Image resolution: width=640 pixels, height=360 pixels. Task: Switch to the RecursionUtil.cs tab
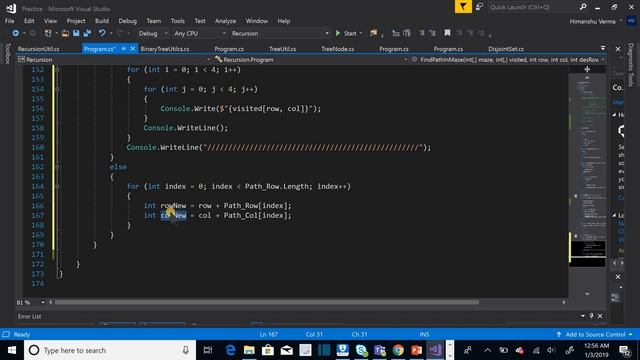point(39,49)
